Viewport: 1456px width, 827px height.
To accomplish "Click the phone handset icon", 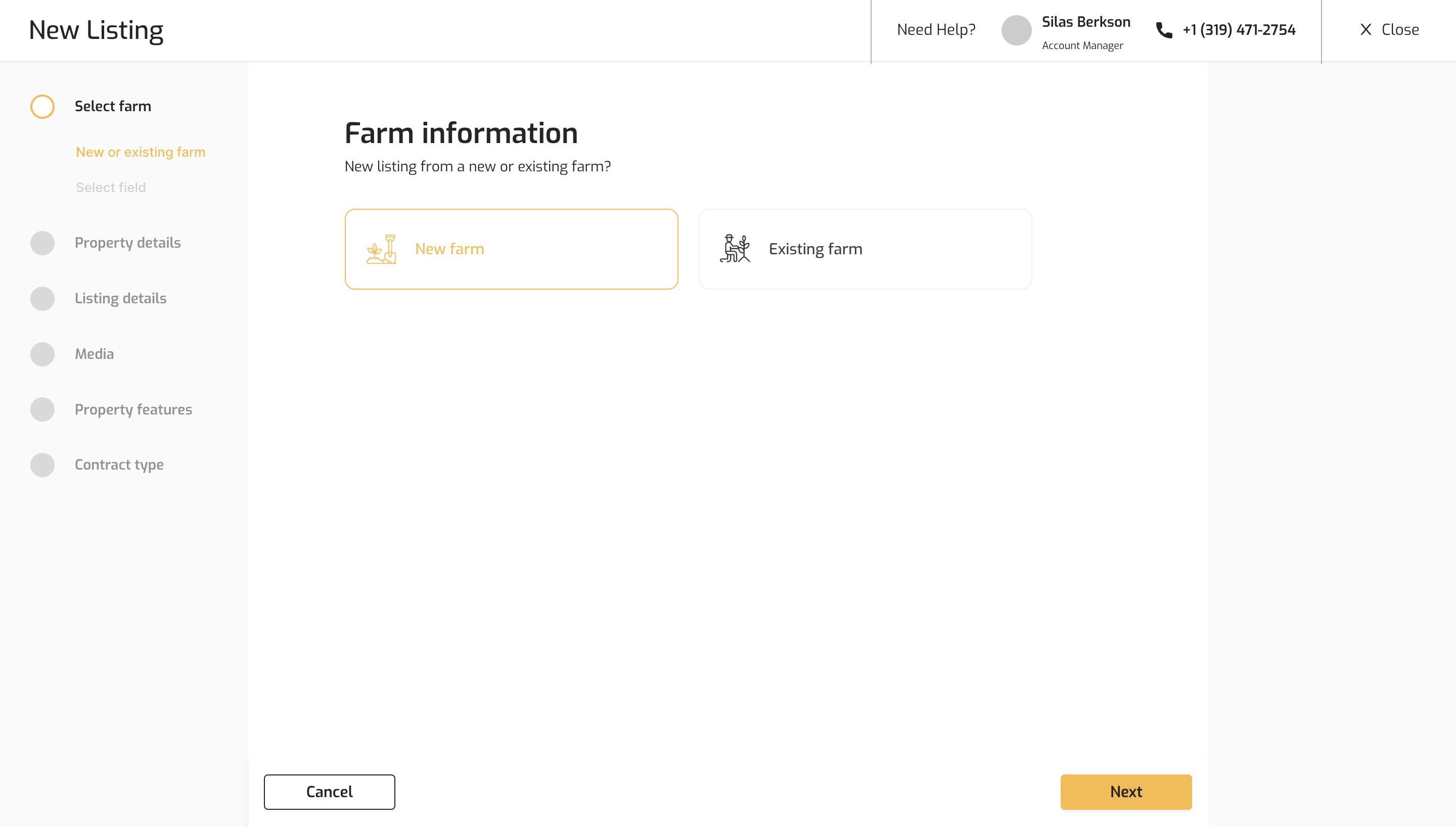I will [x=1164, y=30].
